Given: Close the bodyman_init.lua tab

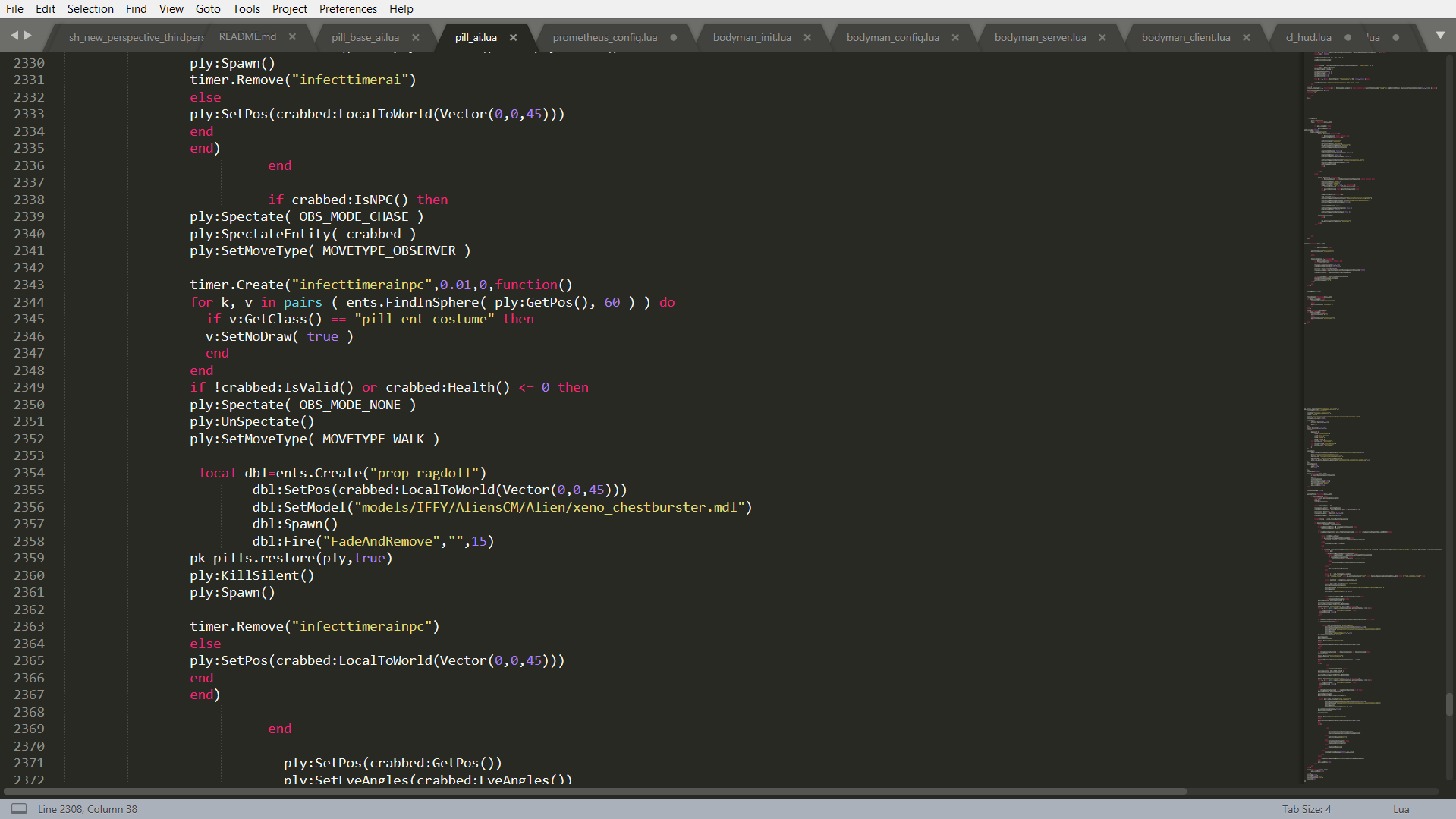Looking at the screenshot, I should (x=807, y=37).
